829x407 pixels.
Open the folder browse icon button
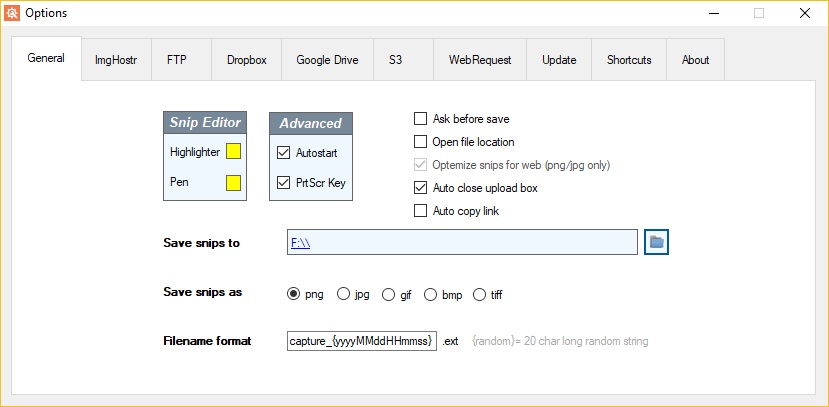pos(657,242)
